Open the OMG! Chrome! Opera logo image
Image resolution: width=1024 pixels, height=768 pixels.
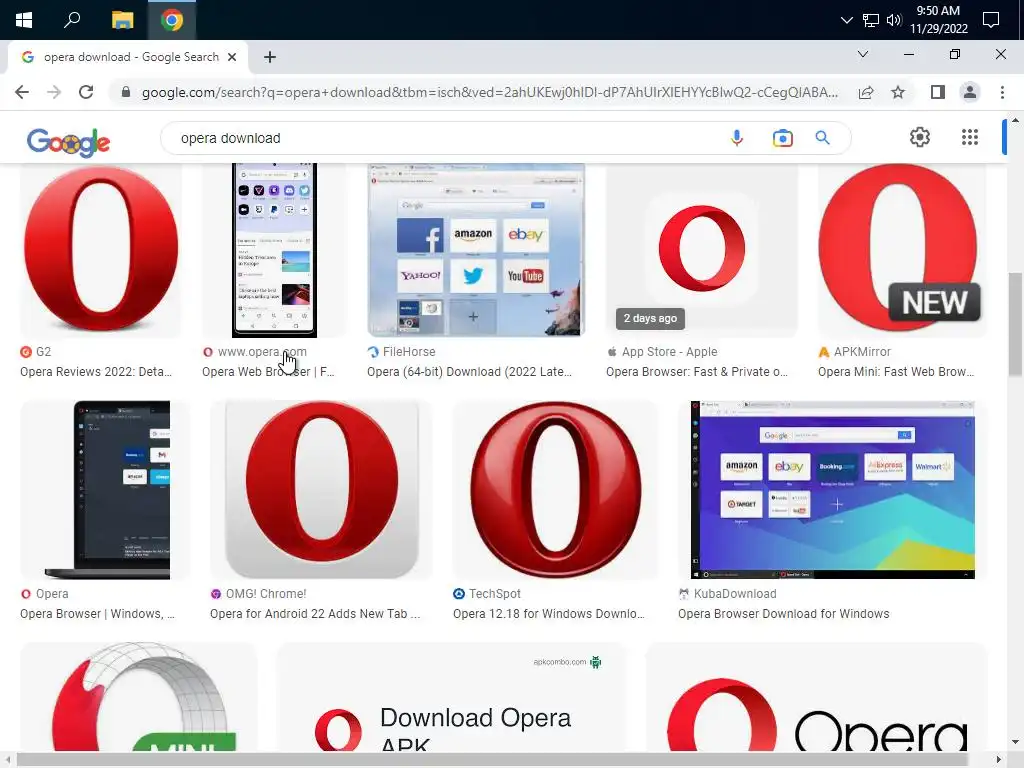tap(321, 490)
